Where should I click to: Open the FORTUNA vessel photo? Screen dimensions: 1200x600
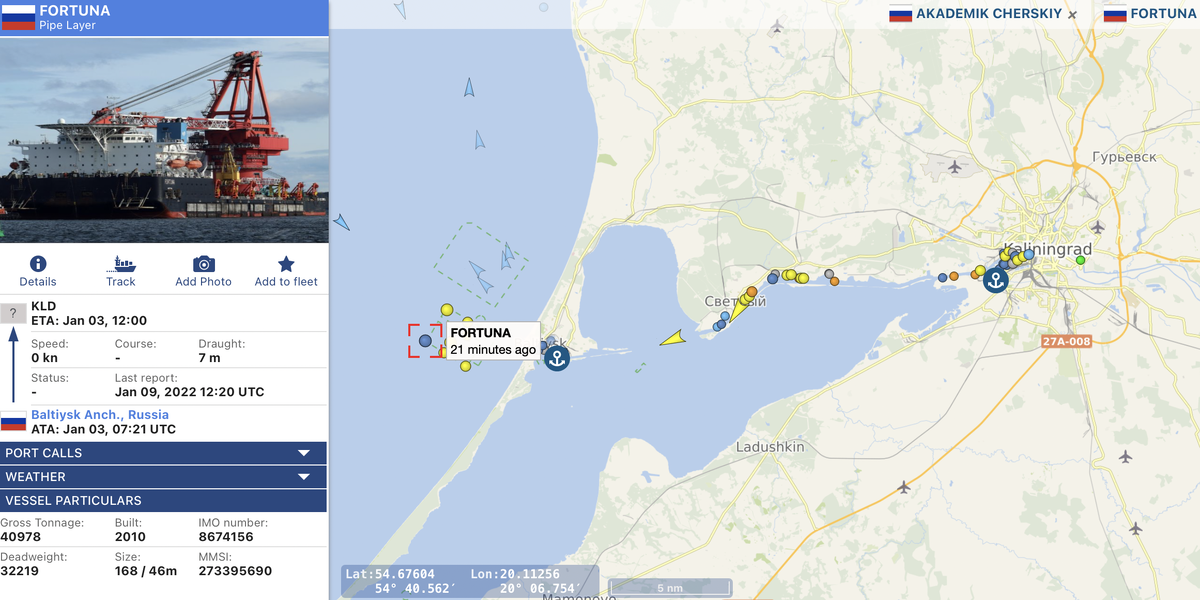(x=164, y=140)
